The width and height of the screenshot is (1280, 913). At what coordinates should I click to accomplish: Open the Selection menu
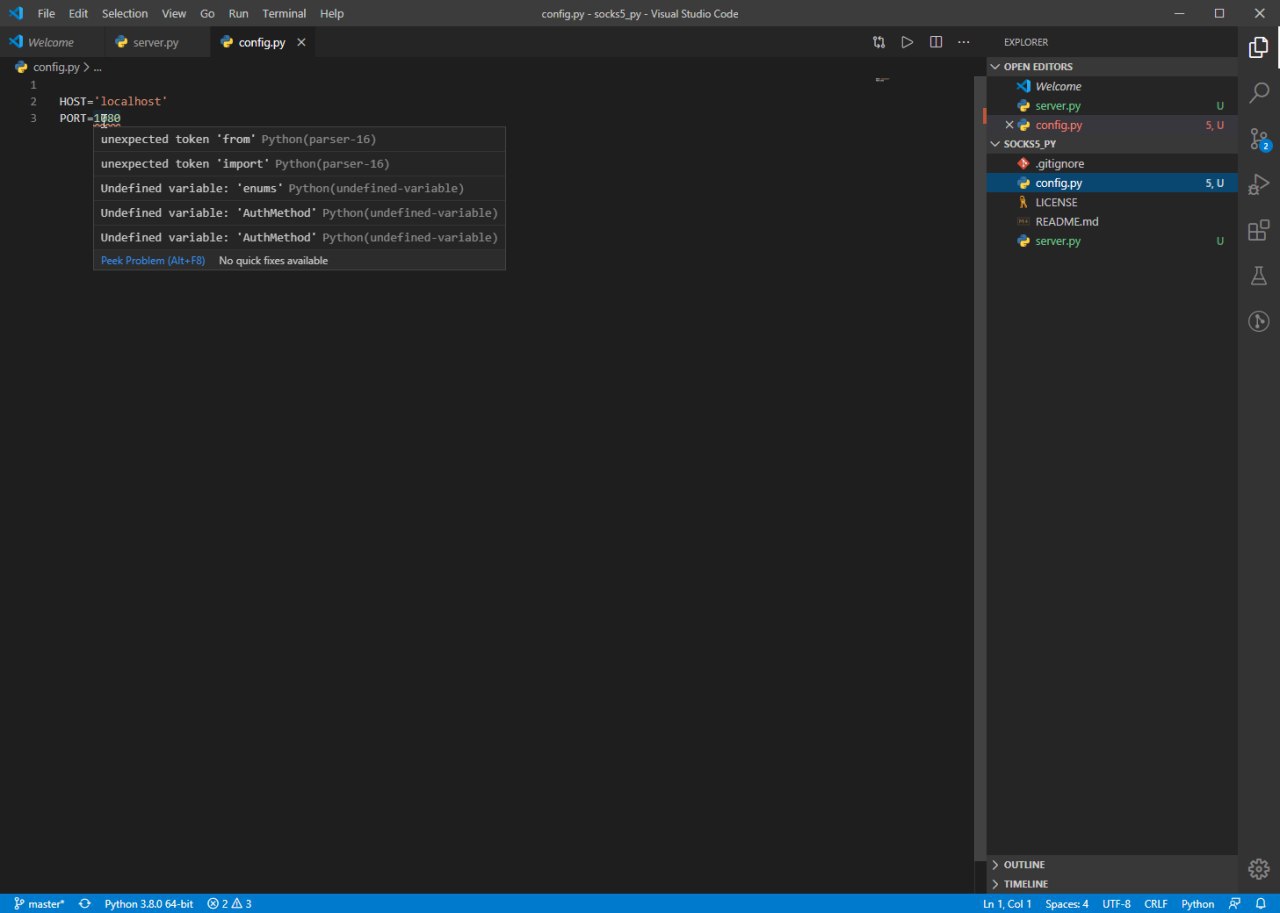pos(125,13)
